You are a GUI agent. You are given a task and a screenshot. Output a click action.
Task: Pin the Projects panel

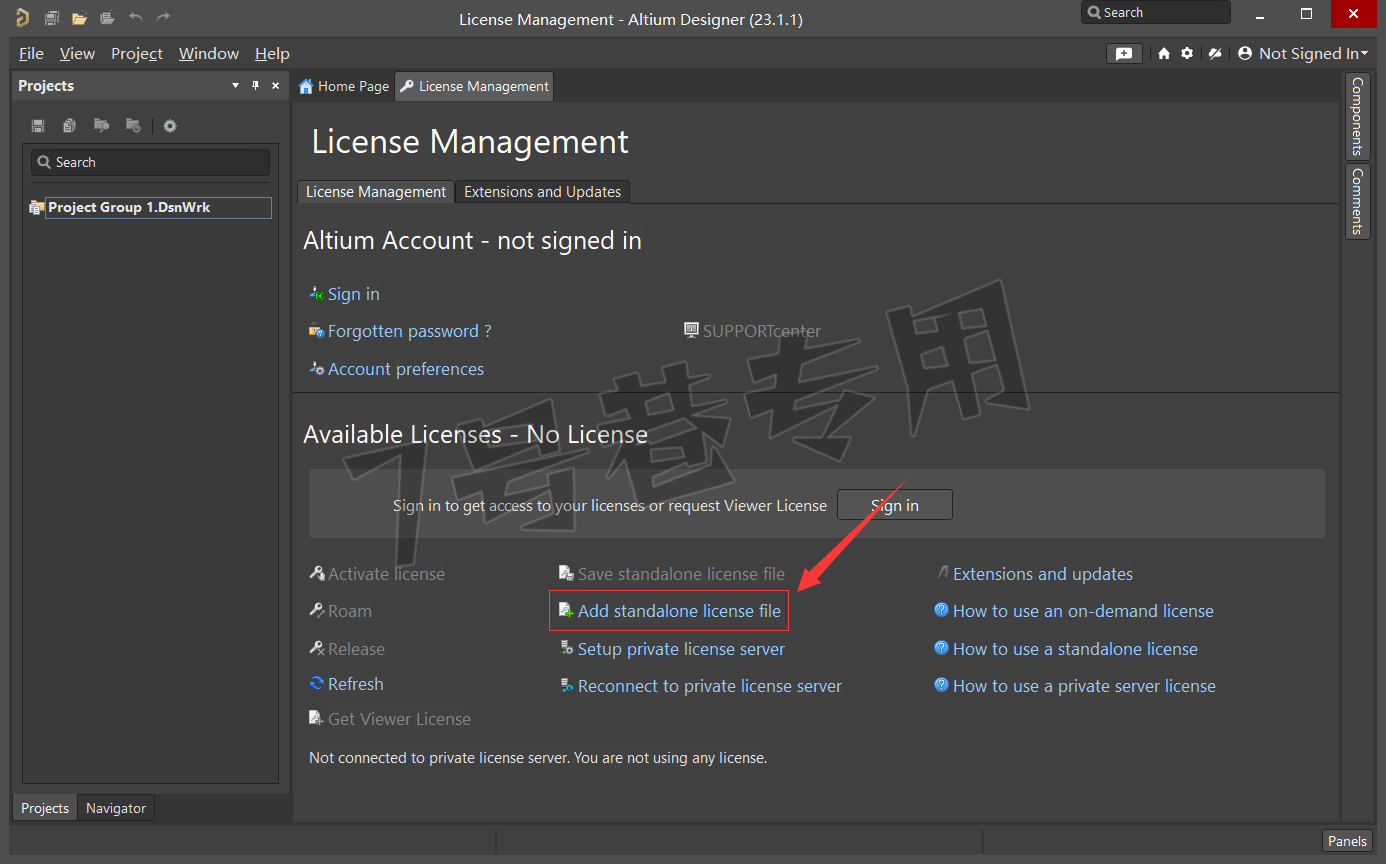(256, 86)
